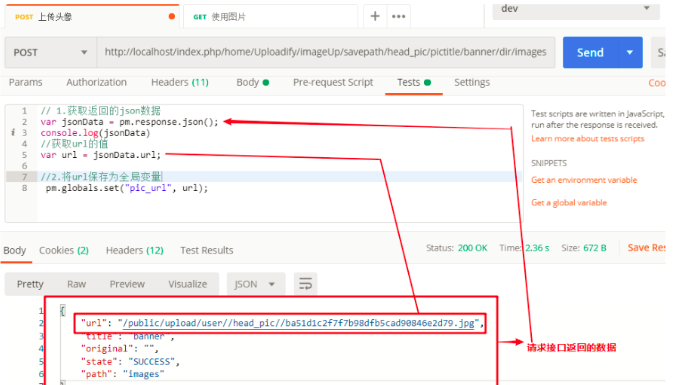Click the 200 OK status text

[x=472, y=248]
